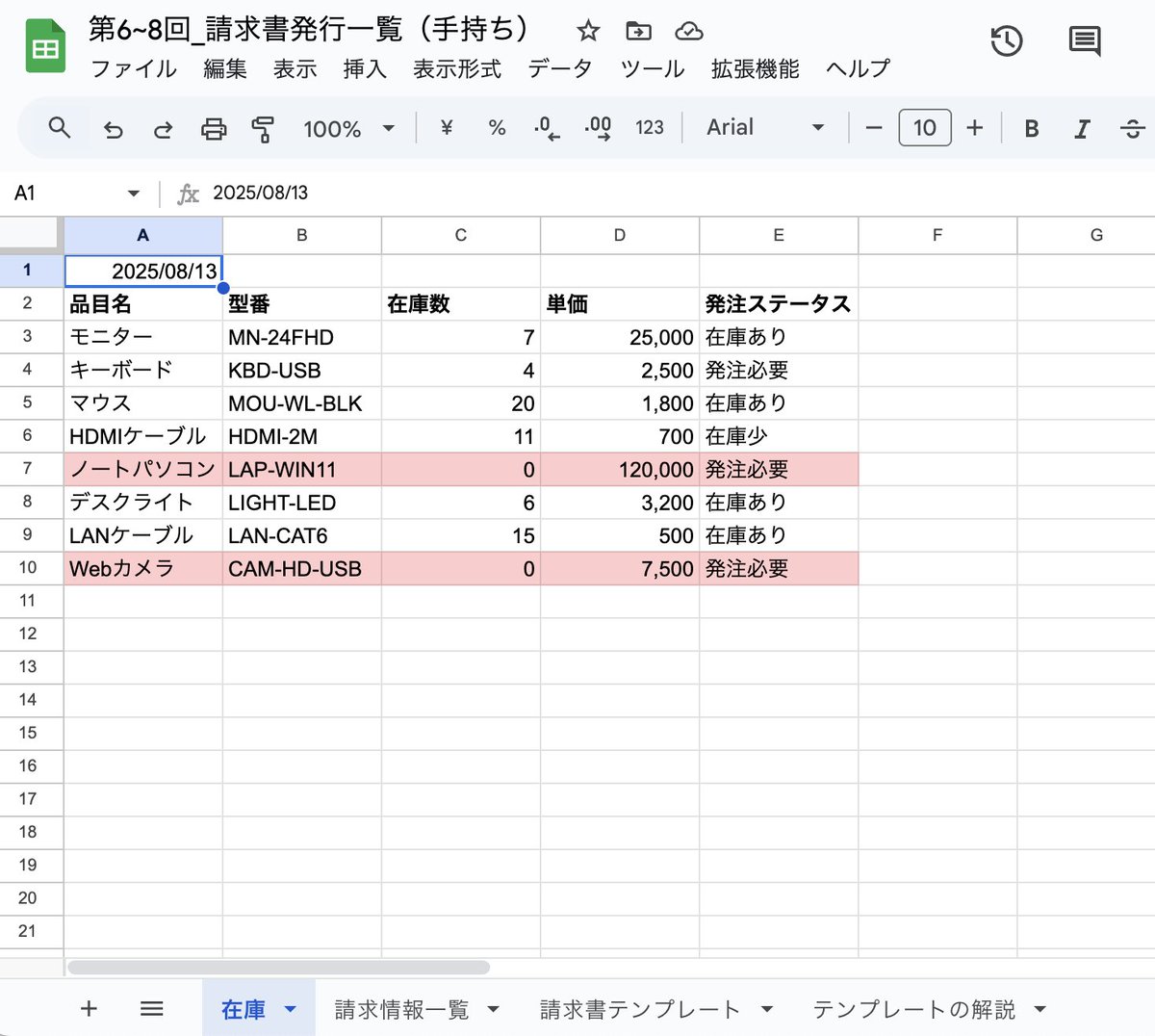This screenshot has width=1155, height=1036.
Task: Open the zoom 100% dropdown
Action: [x=348, y=128]
